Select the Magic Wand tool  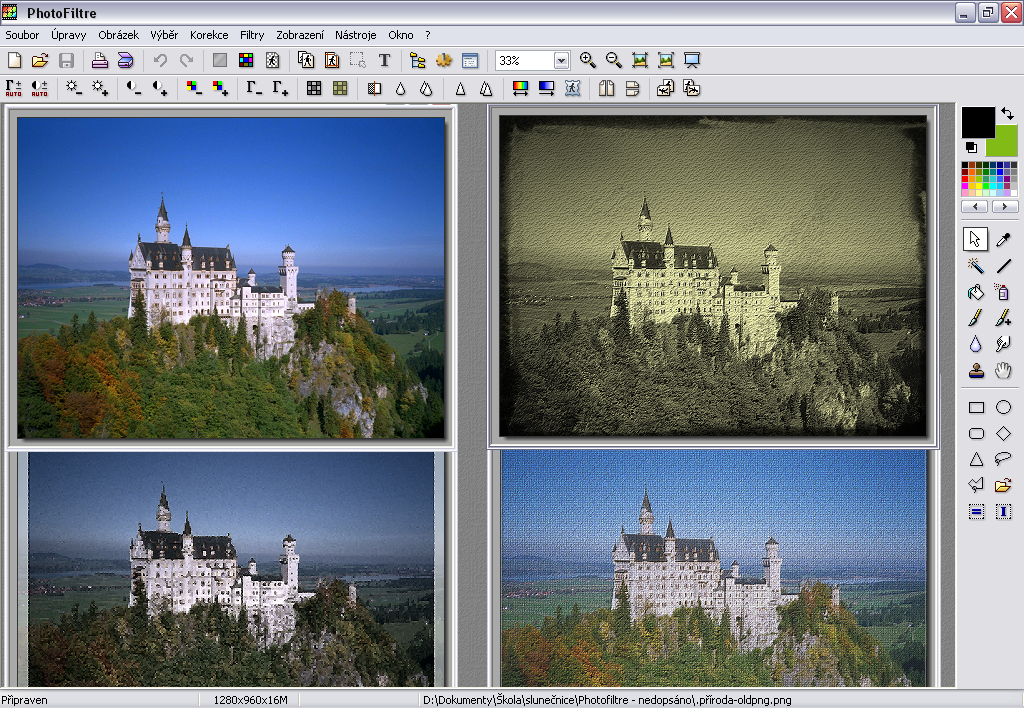click(x=976, y=266)
